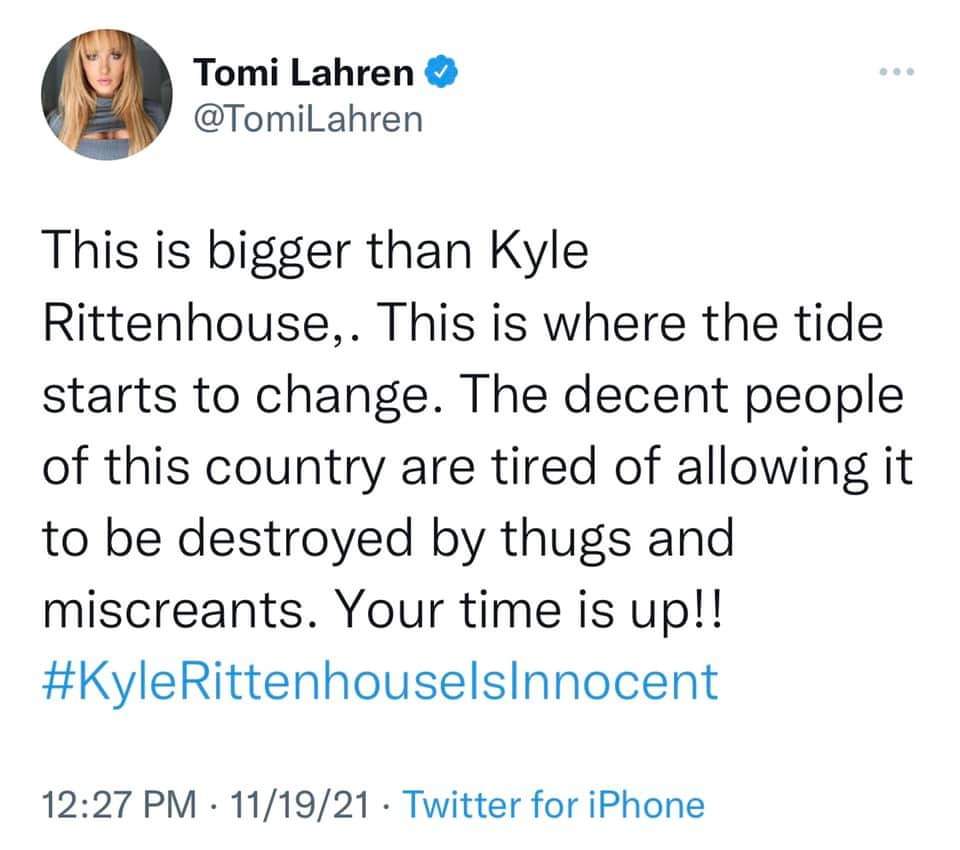Click the blue verified checkmark badge
960x850 pixels.
440,74
